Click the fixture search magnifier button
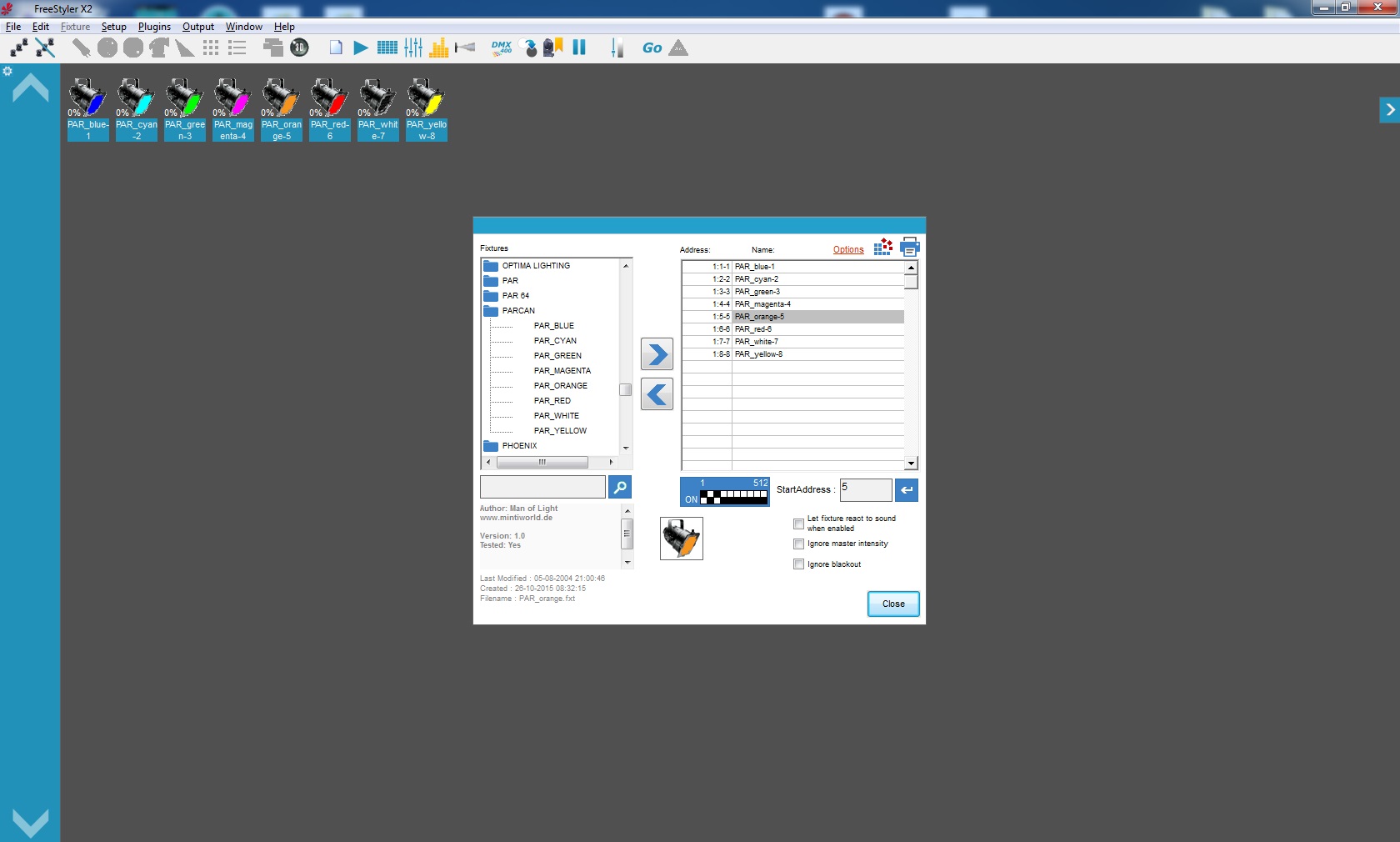 (x=620, y=487)
